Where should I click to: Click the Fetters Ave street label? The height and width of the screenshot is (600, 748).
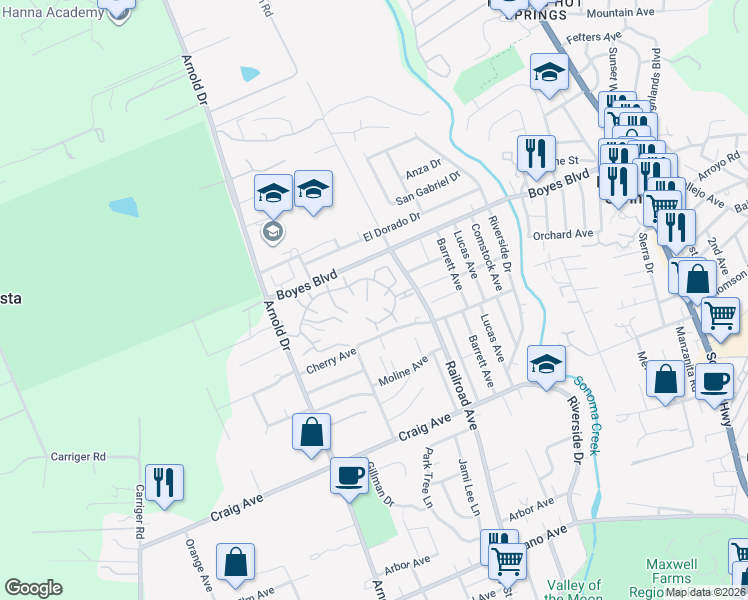pos(594,37)
